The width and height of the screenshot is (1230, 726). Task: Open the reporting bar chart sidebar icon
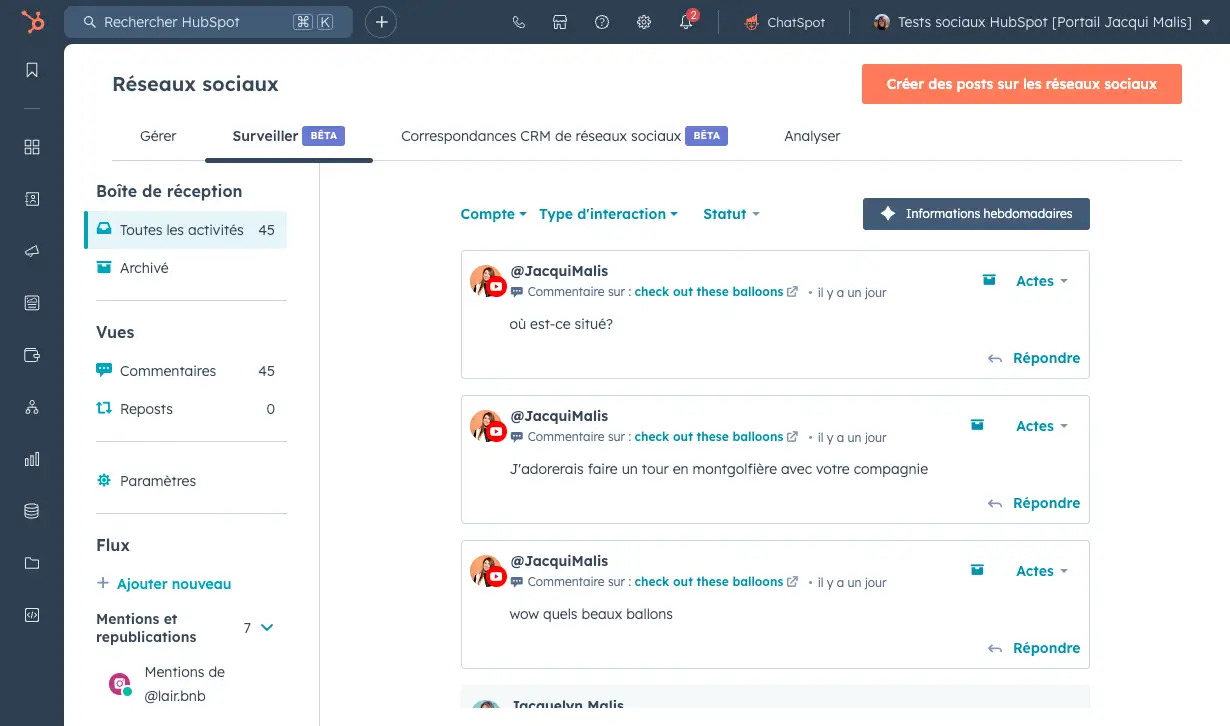click(x=32, y=459)
